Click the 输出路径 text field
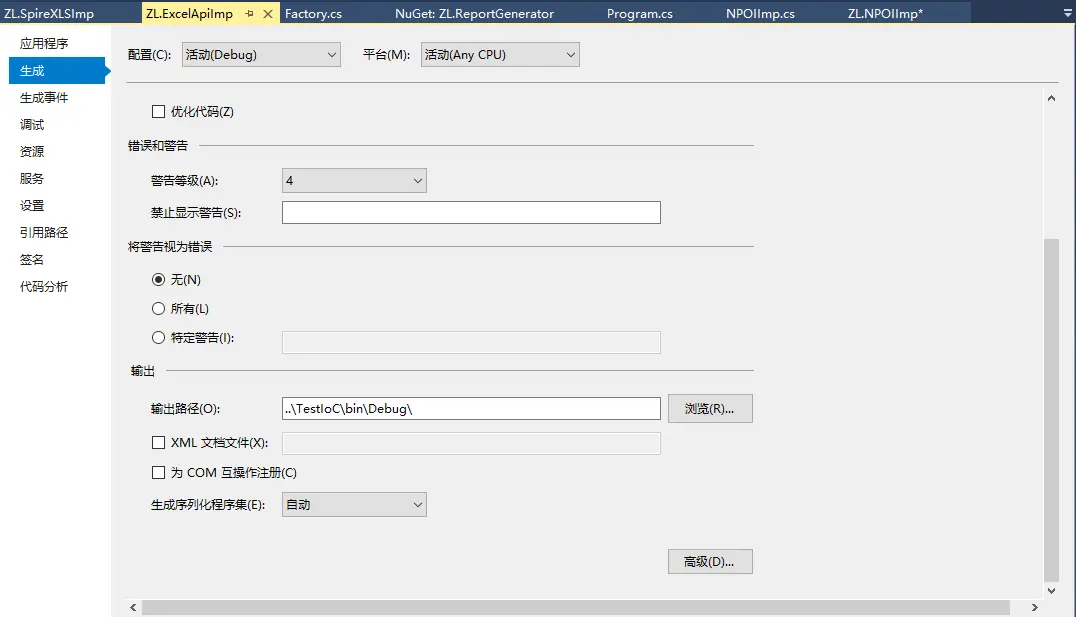 (471, 408)
